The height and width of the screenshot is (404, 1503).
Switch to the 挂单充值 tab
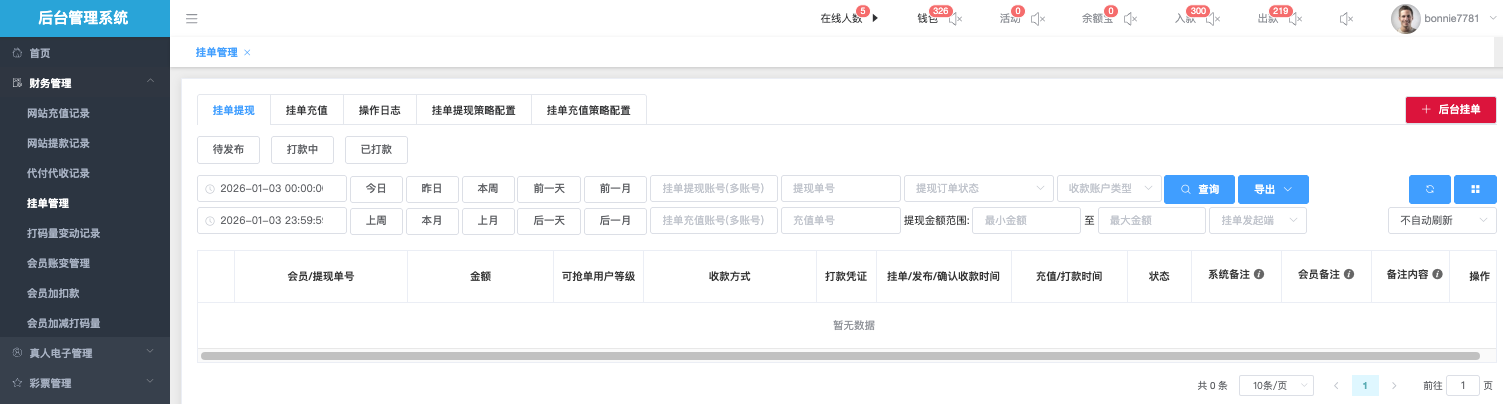click(x=306, y=110)
